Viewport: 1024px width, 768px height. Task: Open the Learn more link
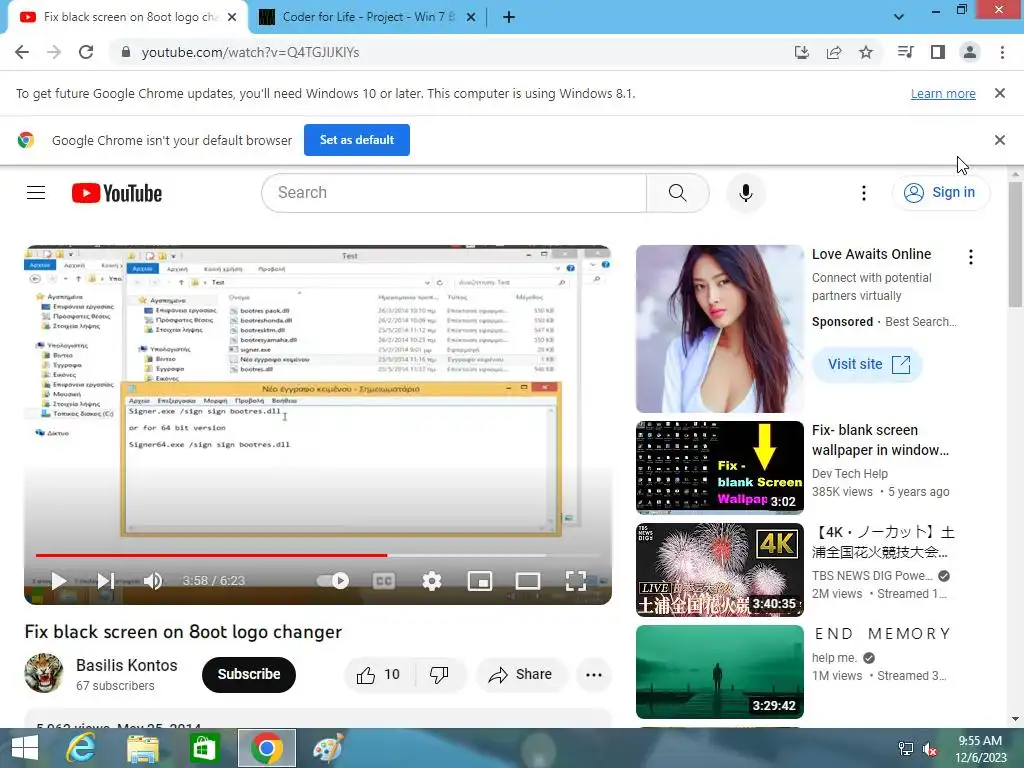943,93
